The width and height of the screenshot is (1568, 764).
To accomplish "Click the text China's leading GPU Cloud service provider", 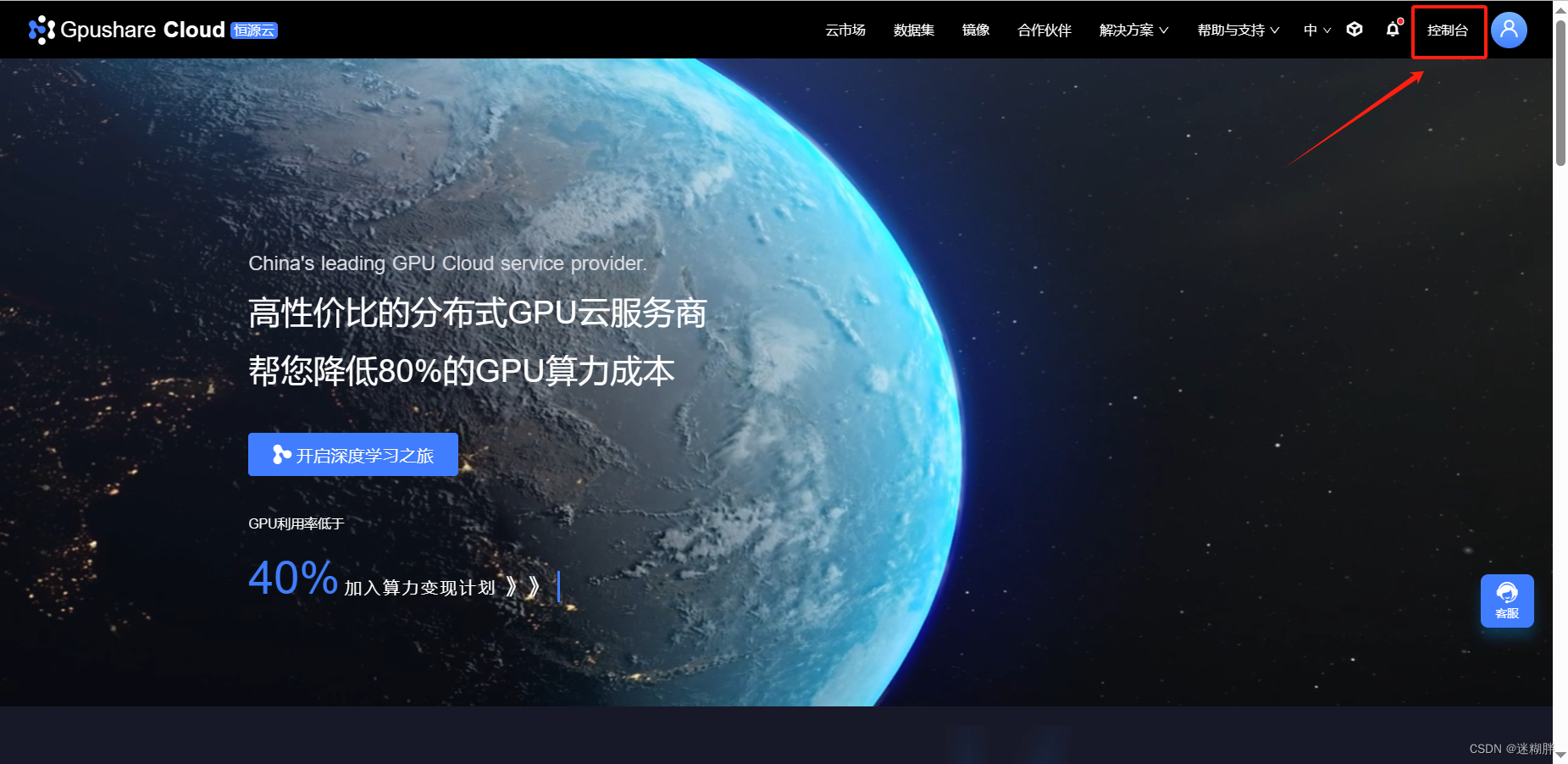I will (x=447, y=263).
